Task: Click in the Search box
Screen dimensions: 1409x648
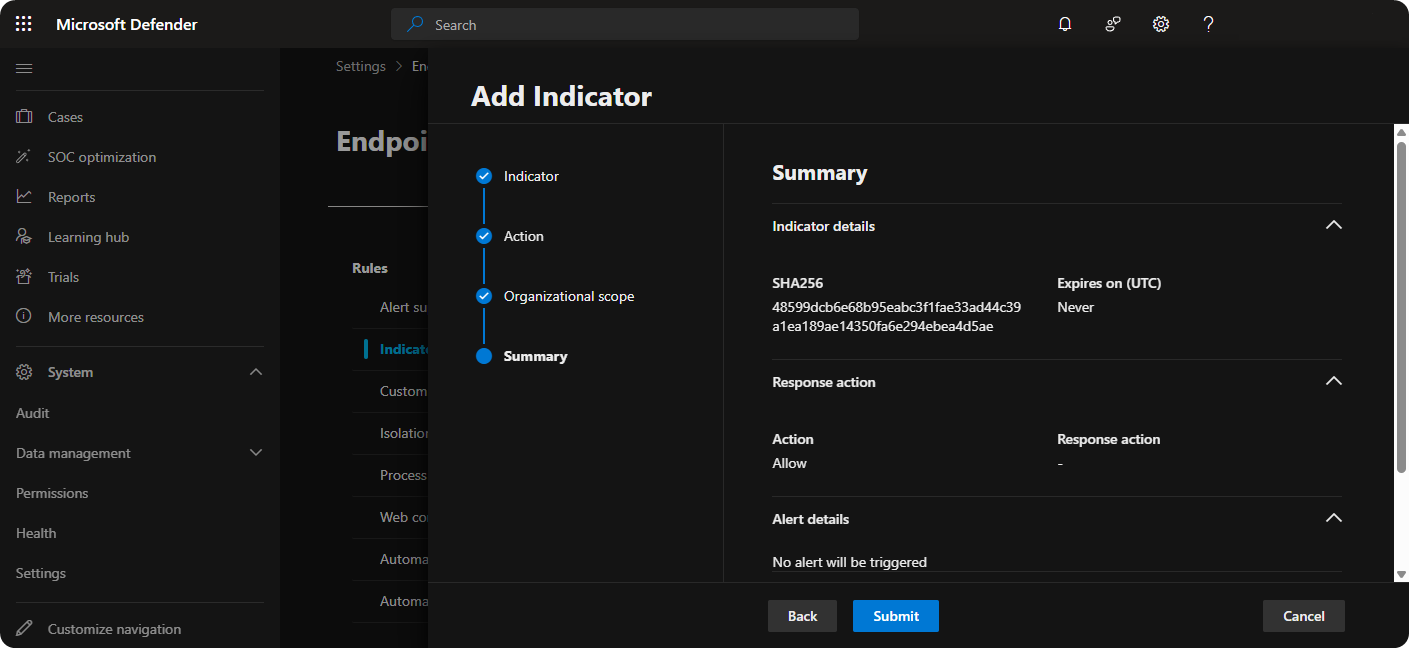Action: (640, 25)
